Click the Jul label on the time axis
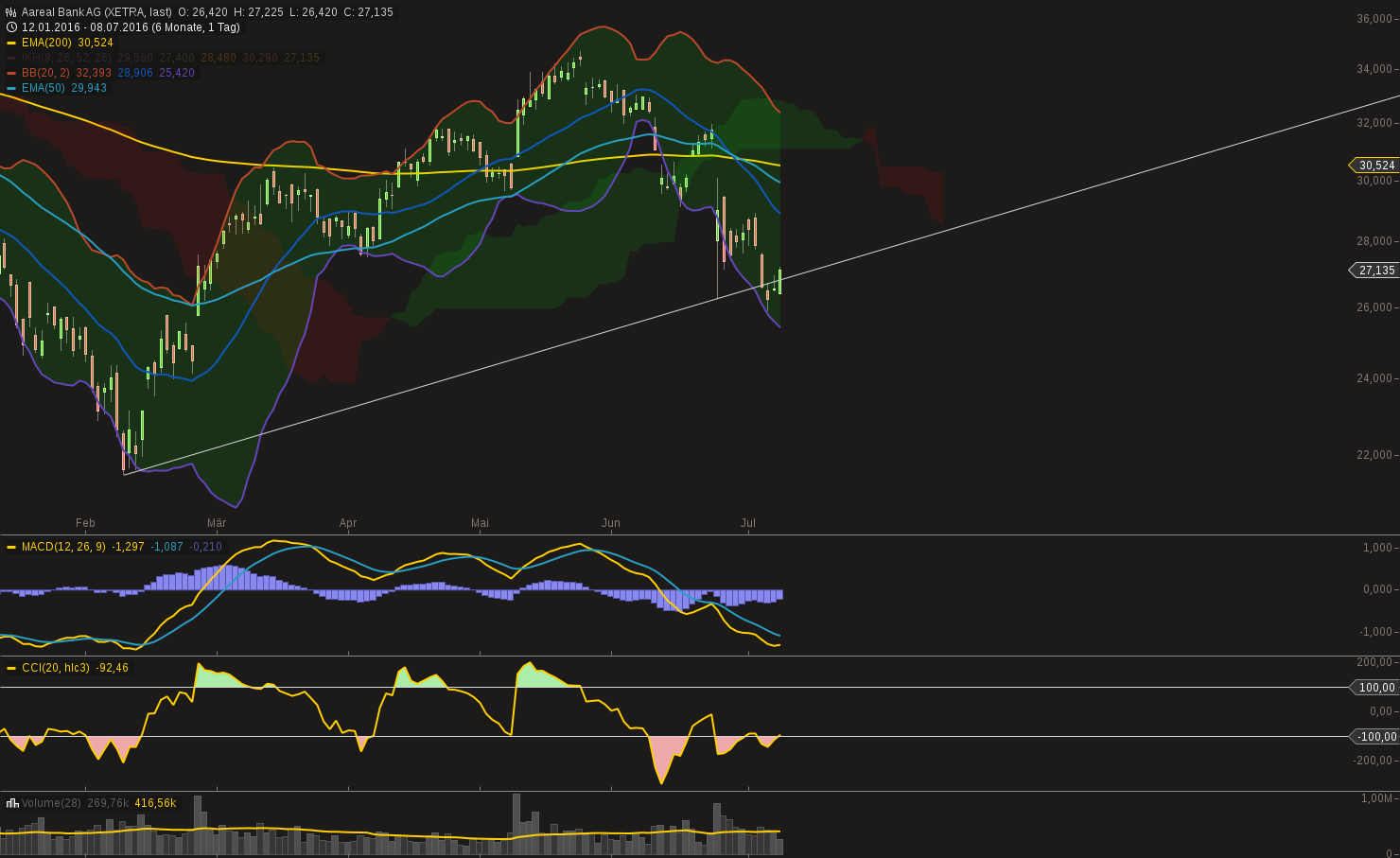The width and height of the screenshot is (1400, 858). click(x=748, y=523)
